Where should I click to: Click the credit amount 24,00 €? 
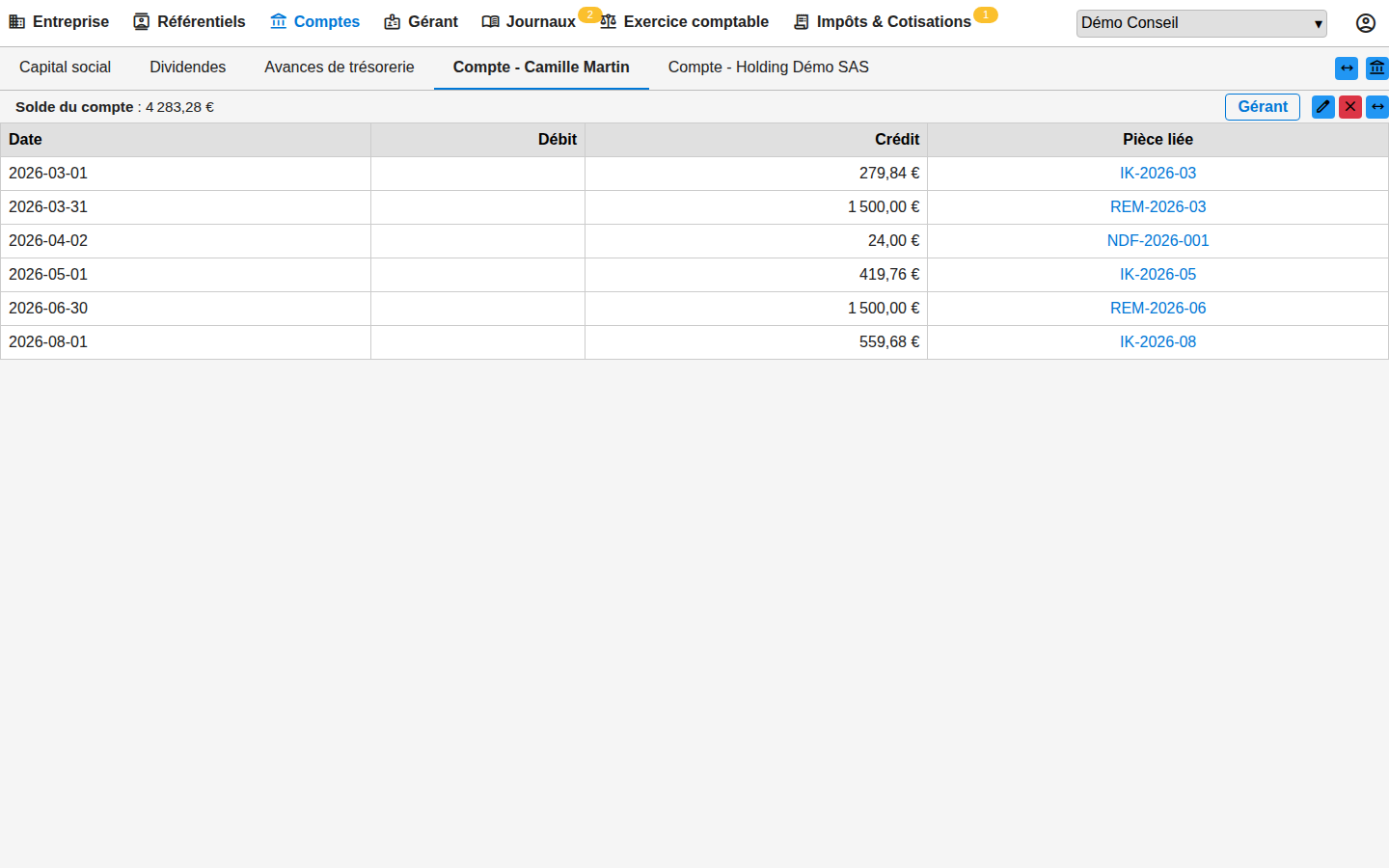click(893, 241)
